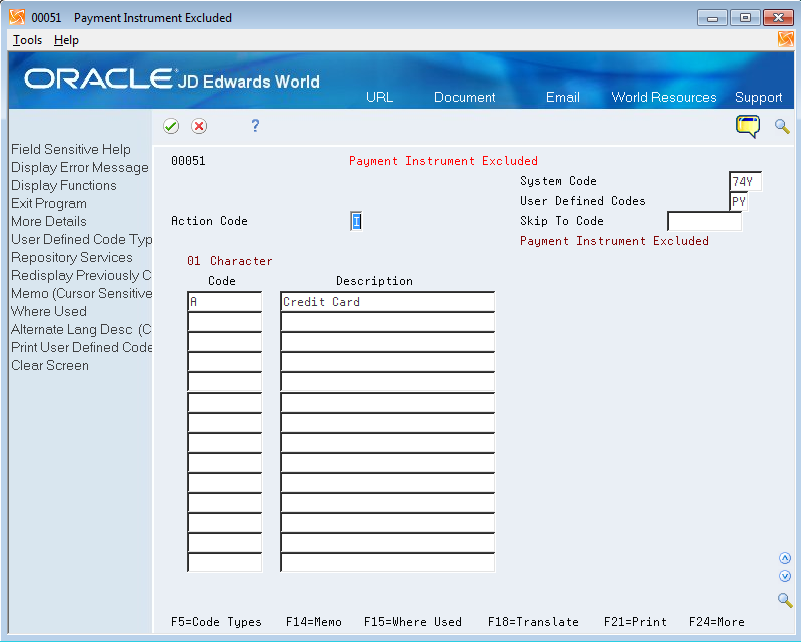The height and width of the screenshot is (642, 801).
Task: Open the blue question mark help icon
Action: [255, 126]
